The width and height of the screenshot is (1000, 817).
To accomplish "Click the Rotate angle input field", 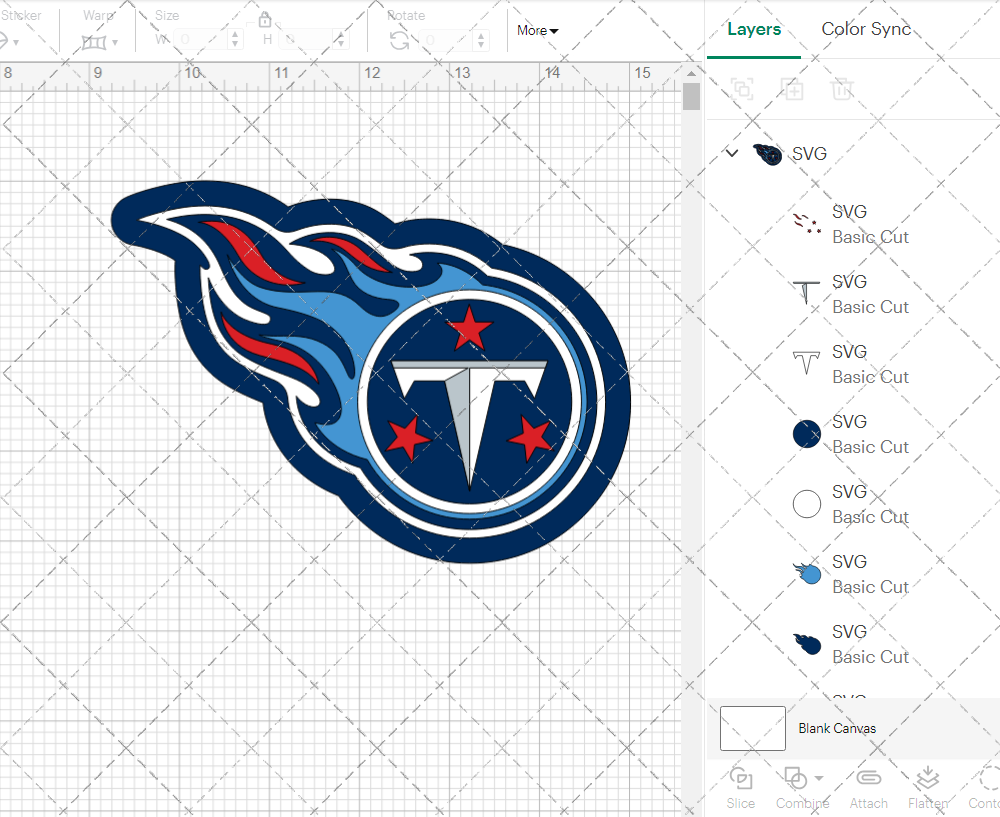I will click(446, 40).
